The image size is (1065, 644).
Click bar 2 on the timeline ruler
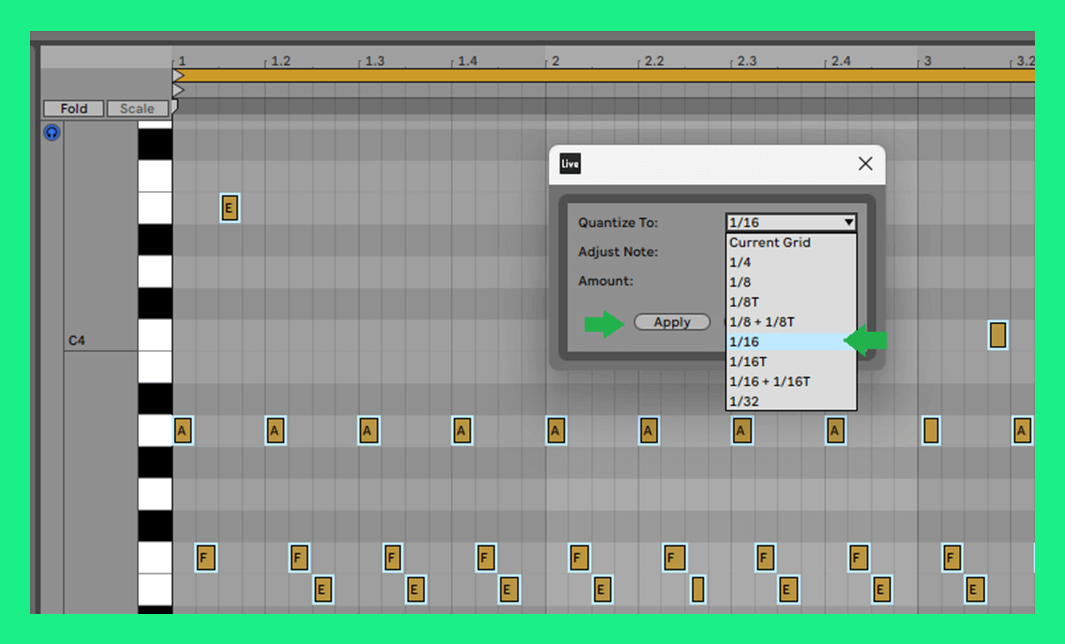[554, 61]
